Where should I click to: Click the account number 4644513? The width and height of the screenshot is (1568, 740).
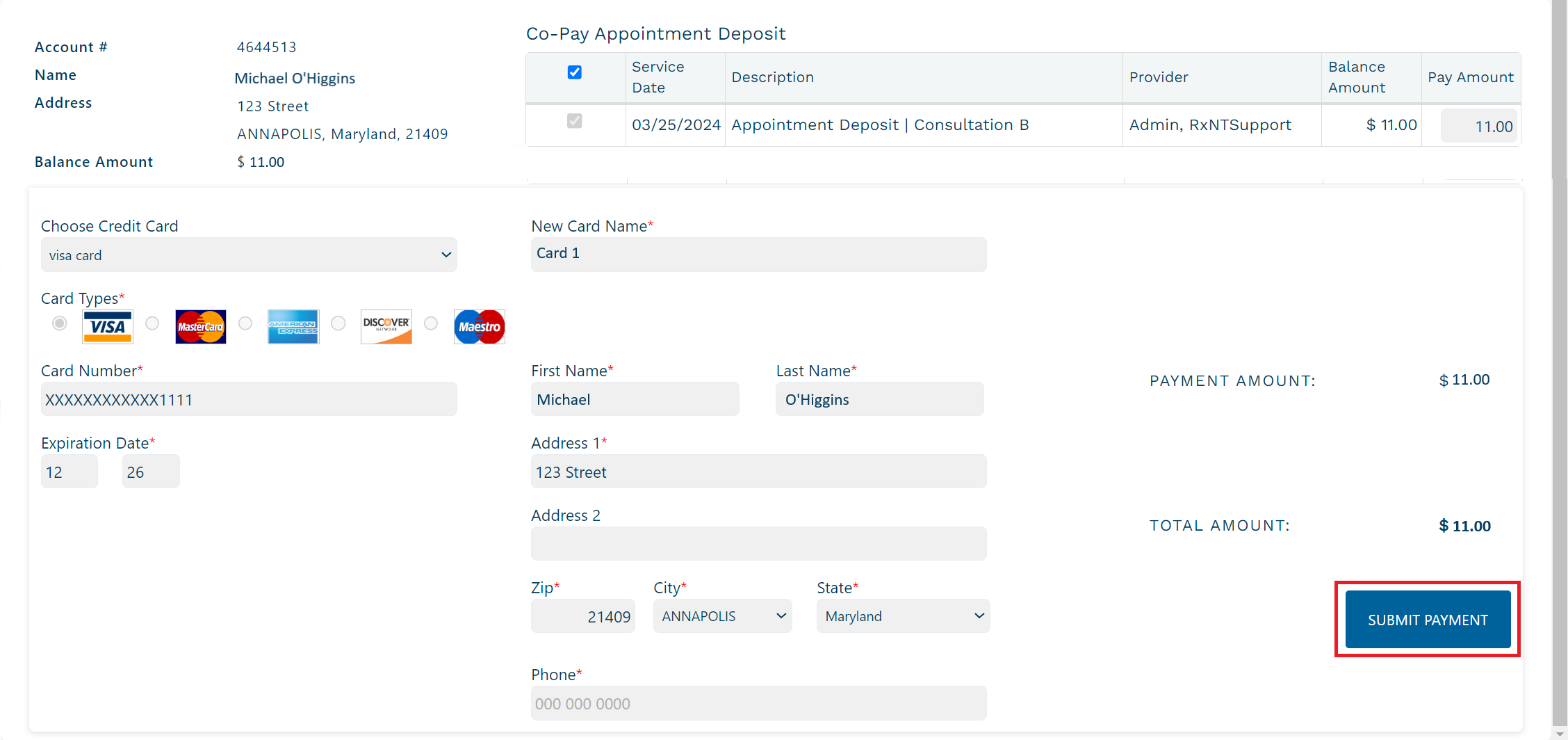pyautogui.click(x=266, y=47)
